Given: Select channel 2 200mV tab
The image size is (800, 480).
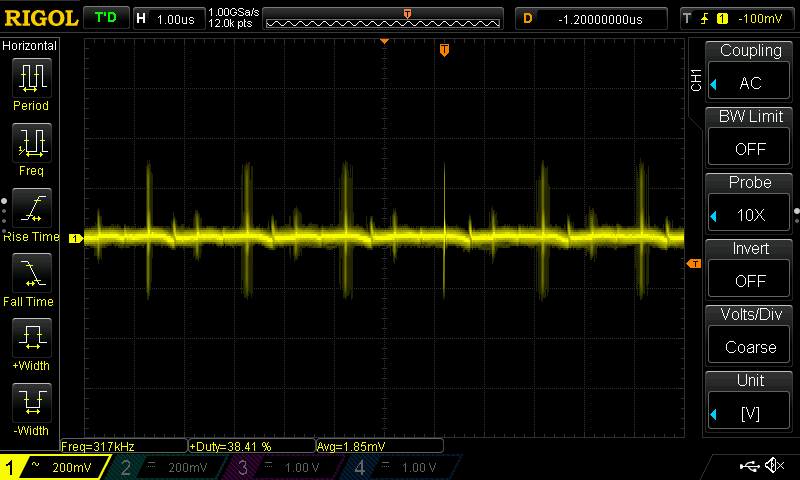Looking at the screenshot, I should tap(168, 467).
